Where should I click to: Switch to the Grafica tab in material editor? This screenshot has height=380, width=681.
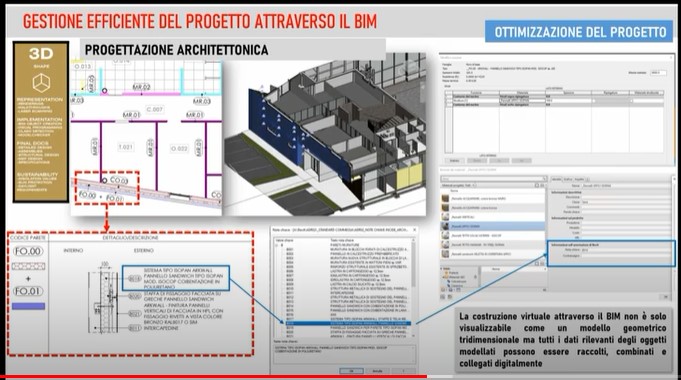(x=568, y=179)
